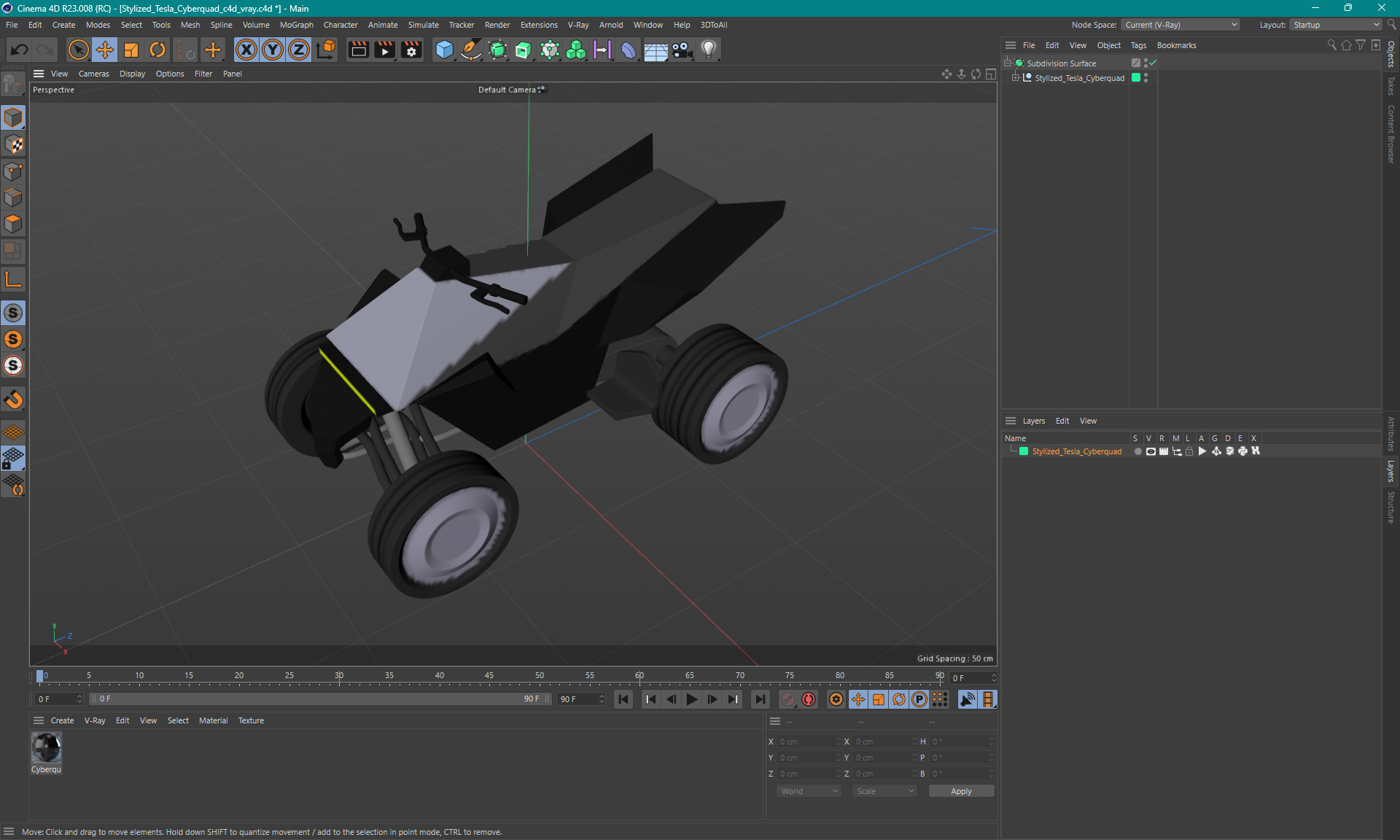Add a floor grid object
The image size is (1400, 840).
tap(656, 50)
